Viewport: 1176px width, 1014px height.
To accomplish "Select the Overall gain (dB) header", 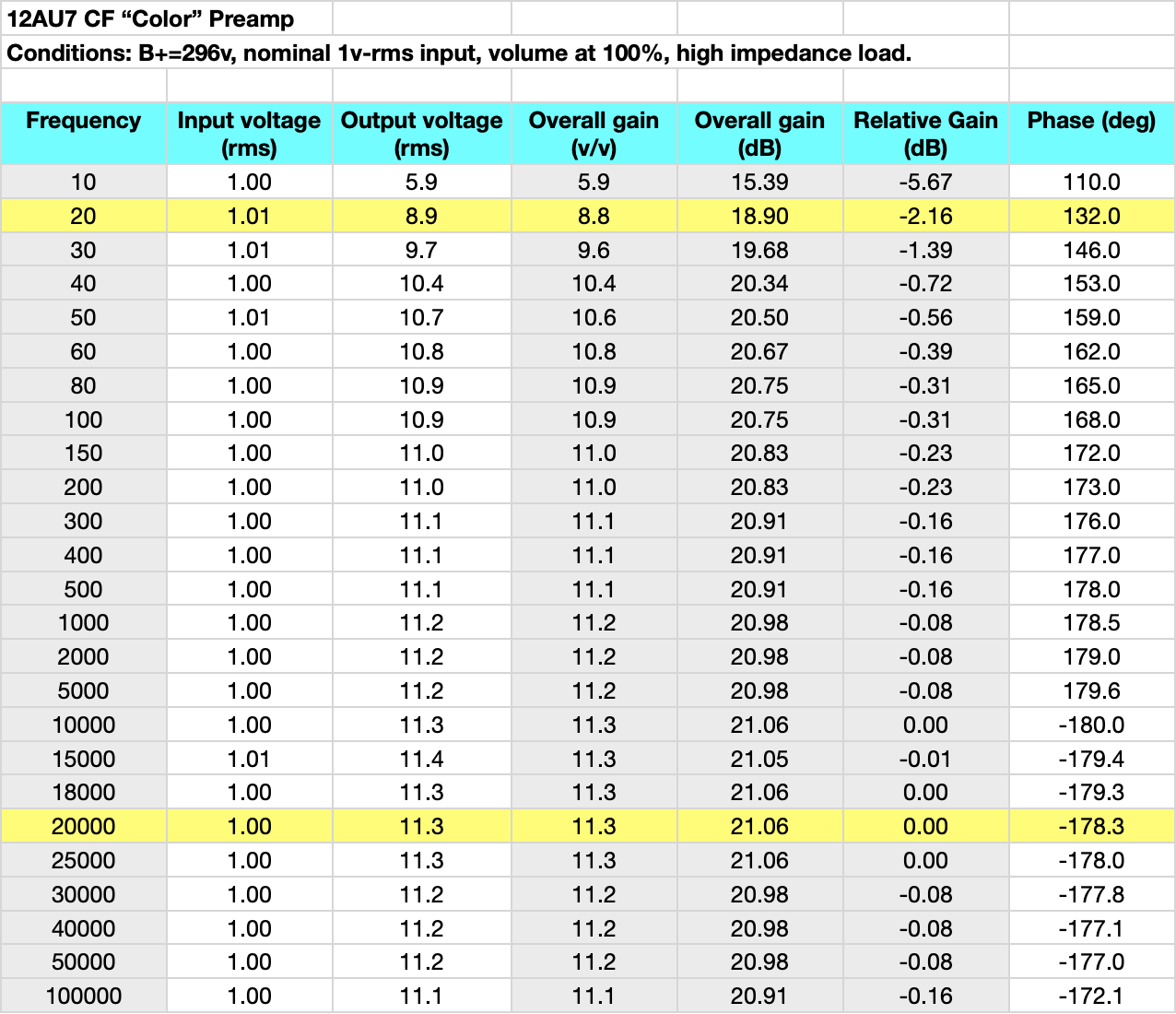I will coord(759,134).
